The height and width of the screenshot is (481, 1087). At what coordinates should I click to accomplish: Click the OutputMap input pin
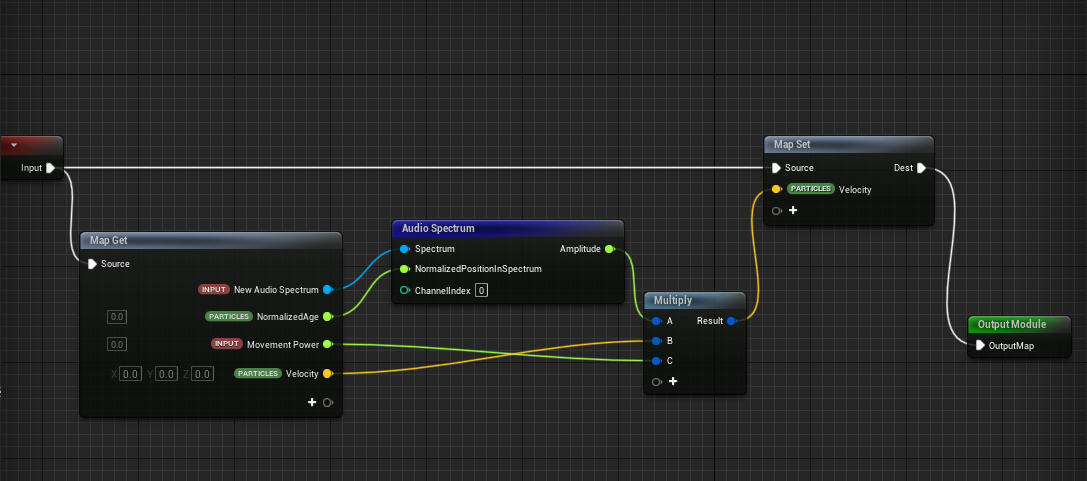(981, 346)
